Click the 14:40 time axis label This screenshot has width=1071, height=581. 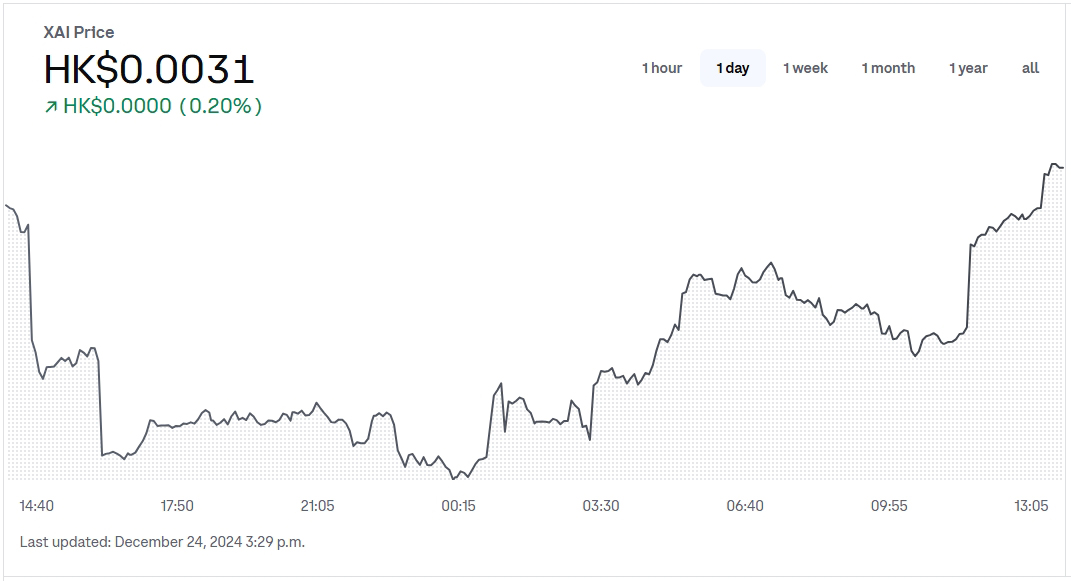37,506
